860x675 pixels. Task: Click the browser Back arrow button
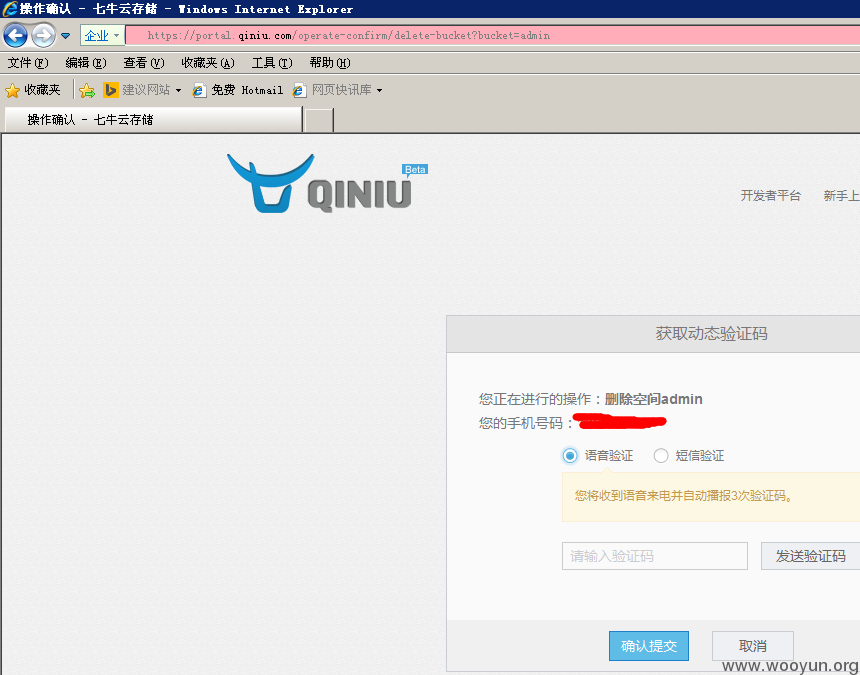tap(15, 36)
